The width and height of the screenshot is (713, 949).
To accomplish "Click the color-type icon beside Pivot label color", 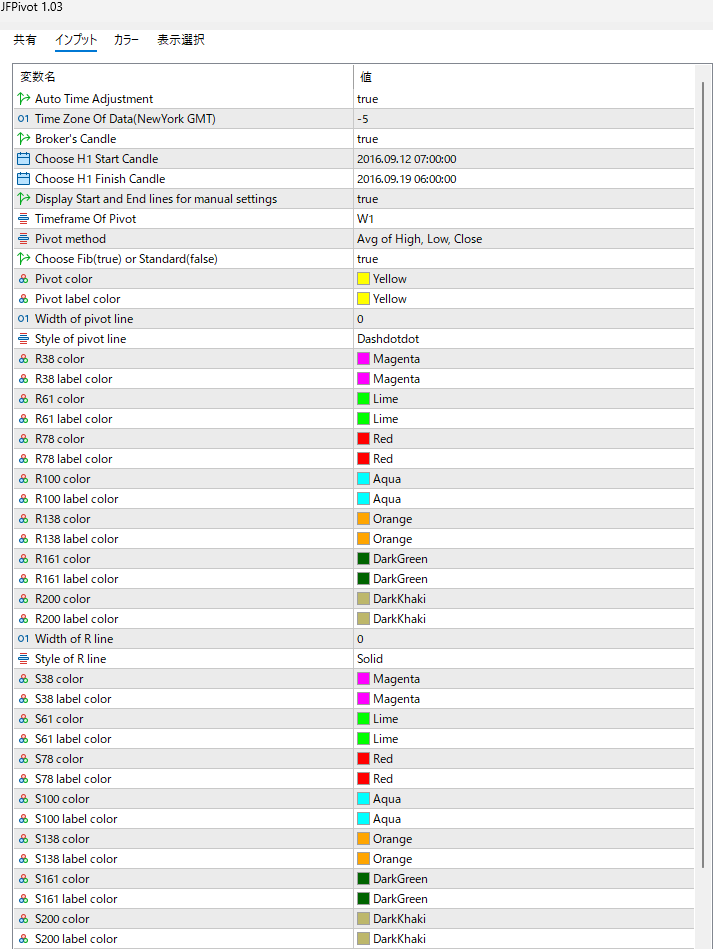I will click(24, 298).
